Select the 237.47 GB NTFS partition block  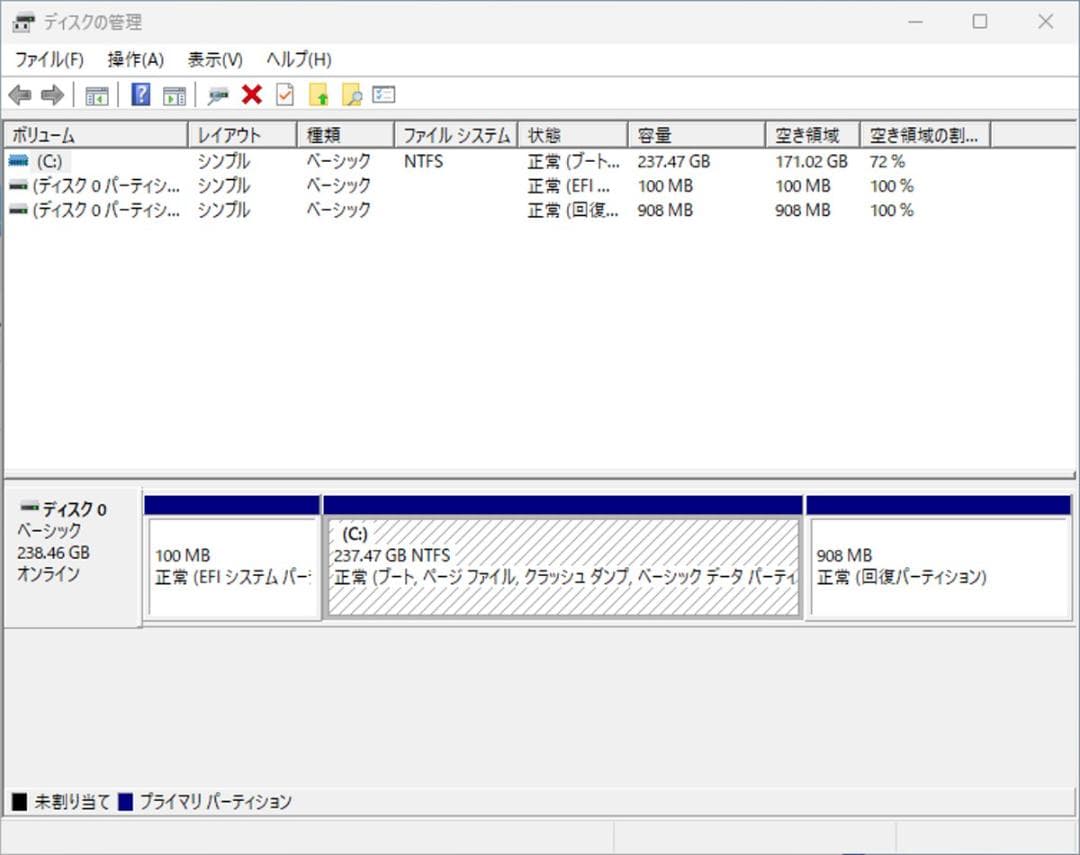pyautogui.click(x=560, y=560)
